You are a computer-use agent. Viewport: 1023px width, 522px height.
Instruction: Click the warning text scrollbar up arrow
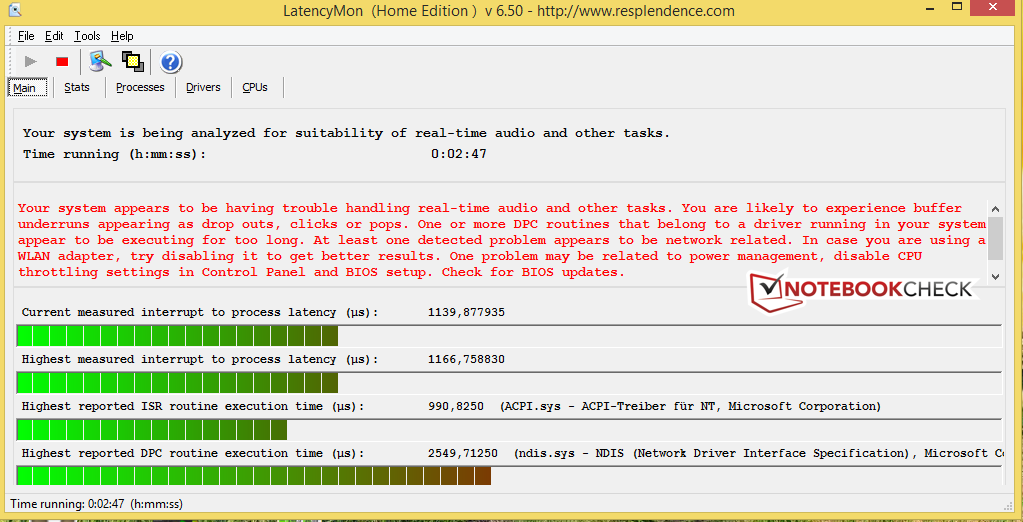point(995,209)
